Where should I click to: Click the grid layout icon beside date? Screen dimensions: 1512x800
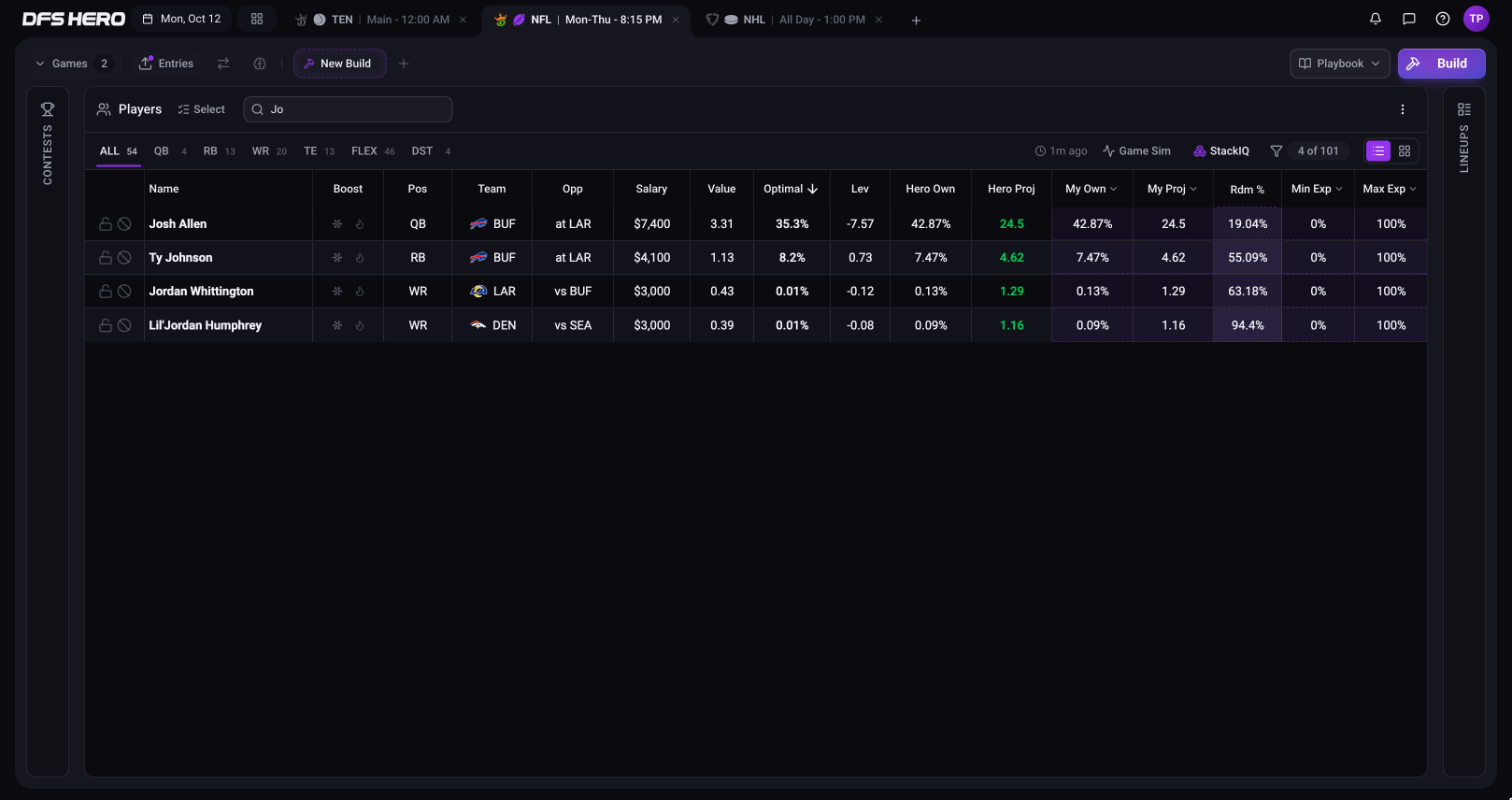tap(257, 19)
